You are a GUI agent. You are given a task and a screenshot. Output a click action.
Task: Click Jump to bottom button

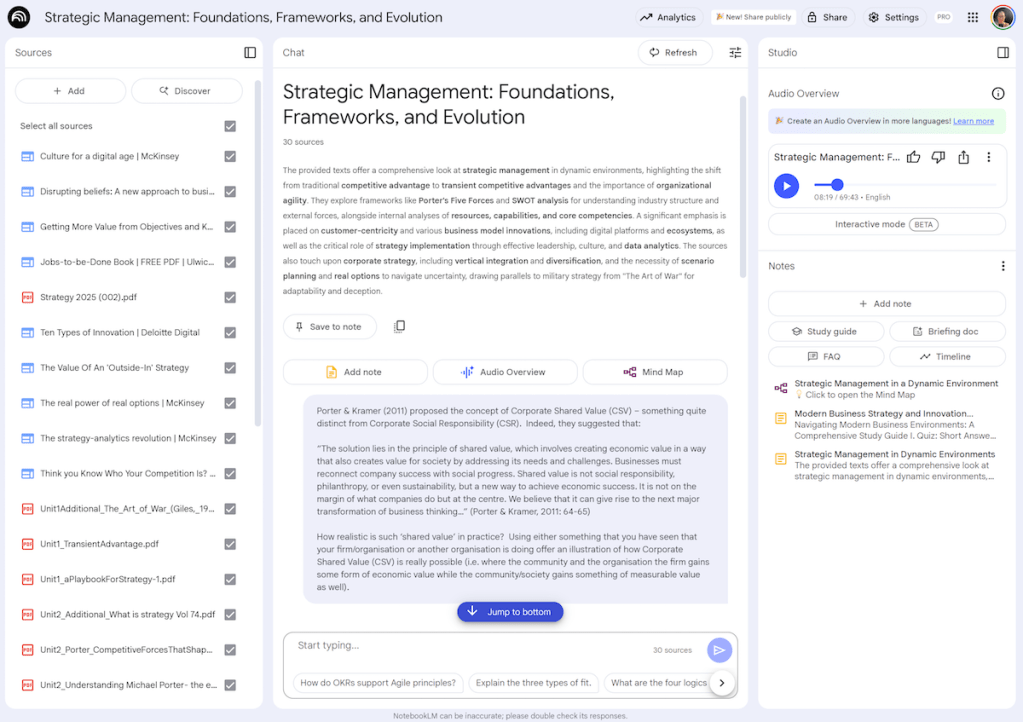click(x=510, y=612)
